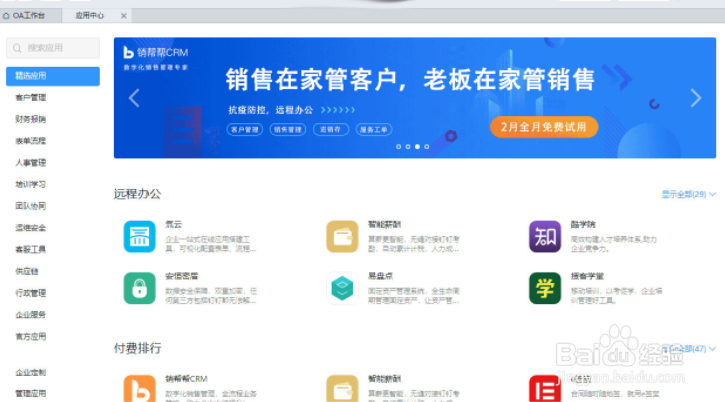Viewport: 725px width, 402px height.
Task: Click the 易盘点 app name text
Action: (x=381, y=277)
